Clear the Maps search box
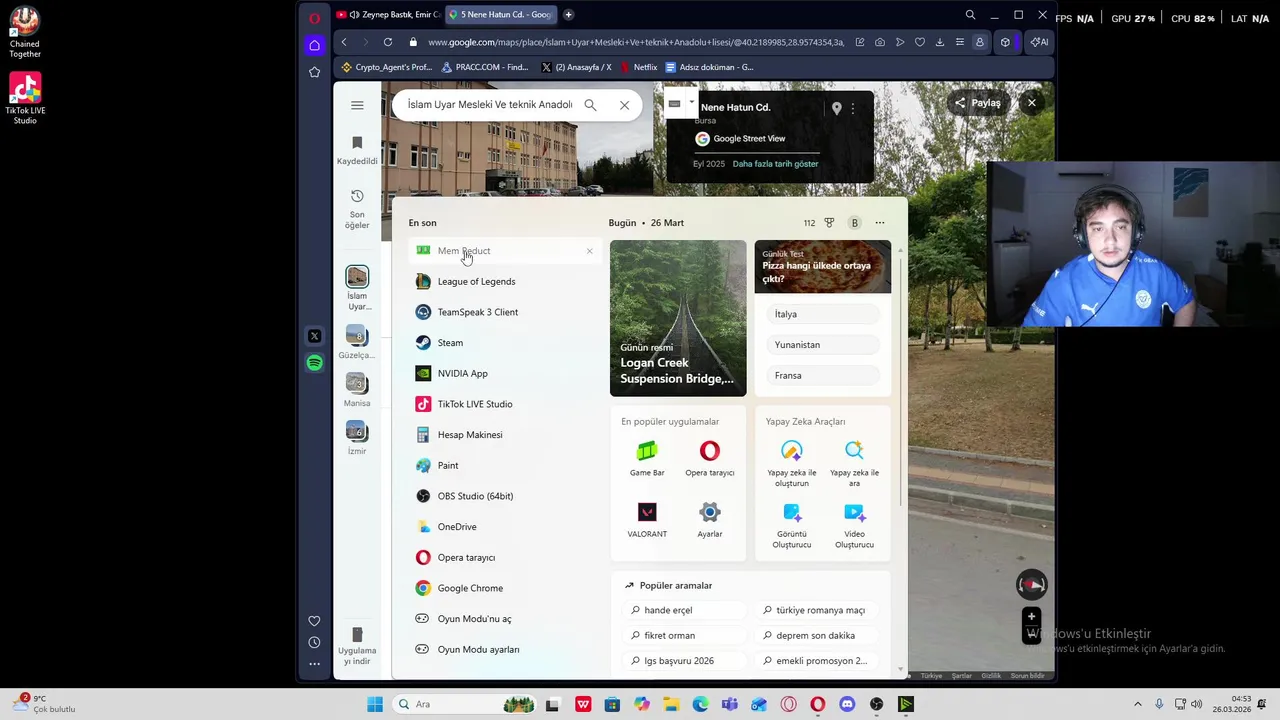 pyautogui.click(x=624, y=105)
